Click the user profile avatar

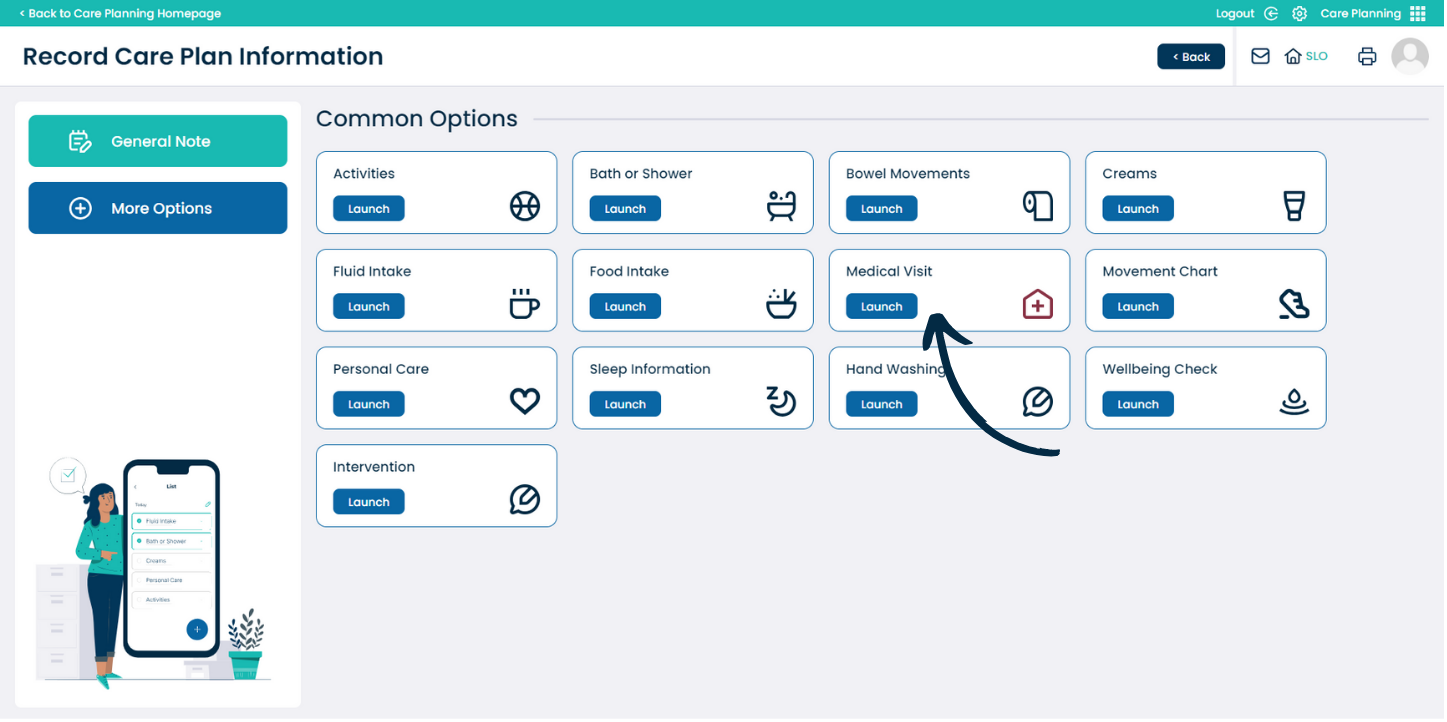1410,56
